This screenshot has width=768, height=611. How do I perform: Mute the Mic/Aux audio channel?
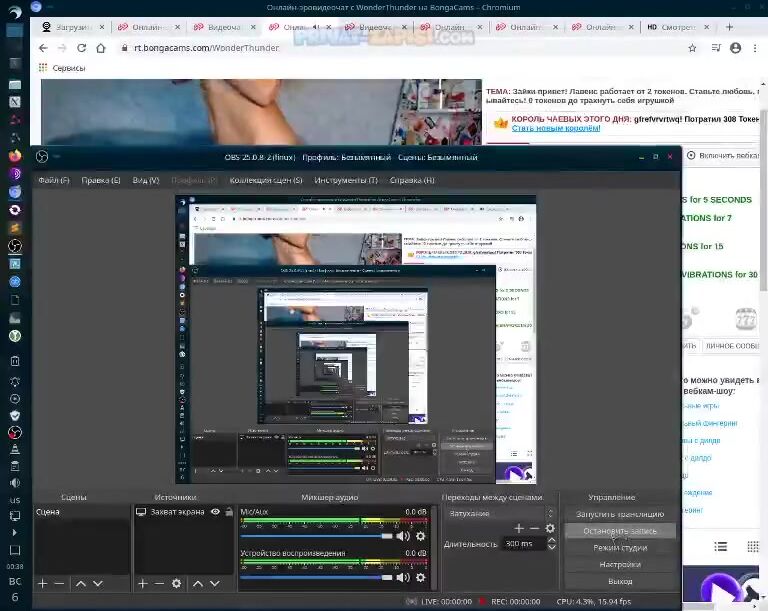[x=403, y=536]
